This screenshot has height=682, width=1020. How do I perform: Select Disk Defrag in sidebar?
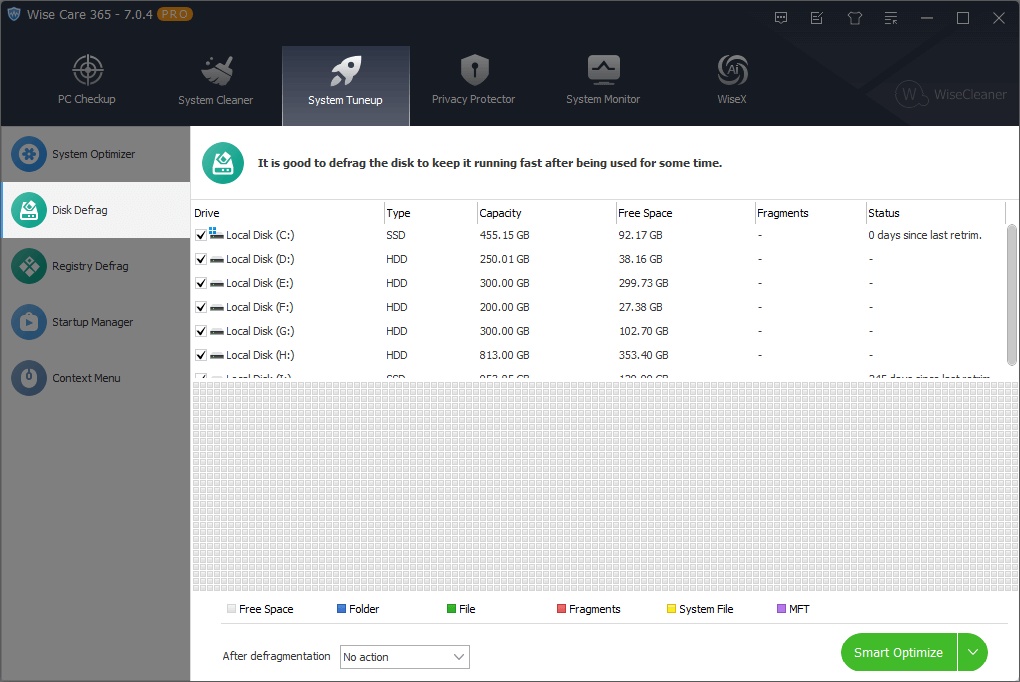(96, 210)
